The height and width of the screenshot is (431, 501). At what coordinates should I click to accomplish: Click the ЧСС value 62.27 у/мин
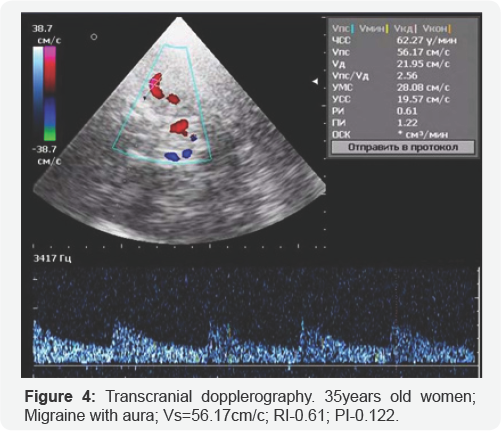[x=427, y=41]
